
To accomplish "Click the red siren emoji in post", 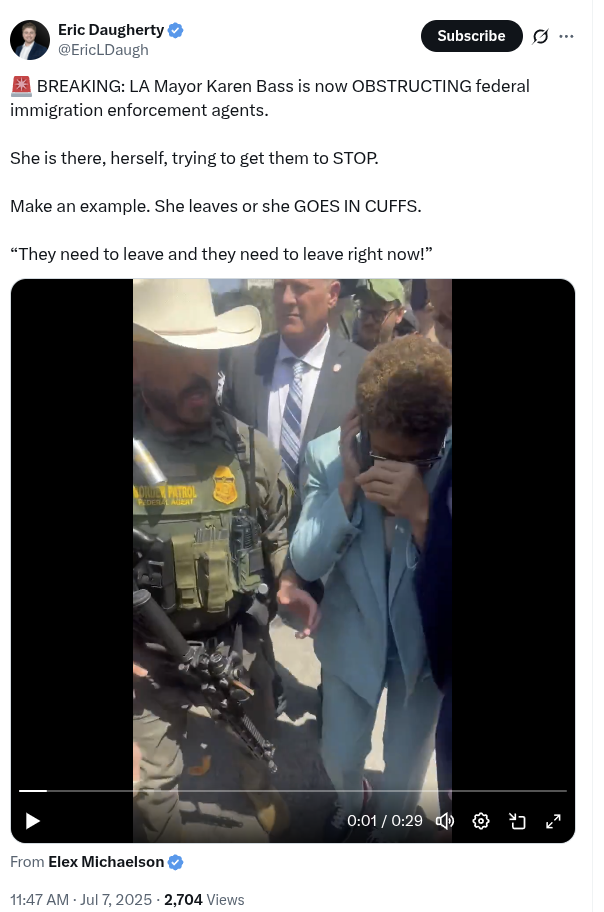I will point(22,86).
